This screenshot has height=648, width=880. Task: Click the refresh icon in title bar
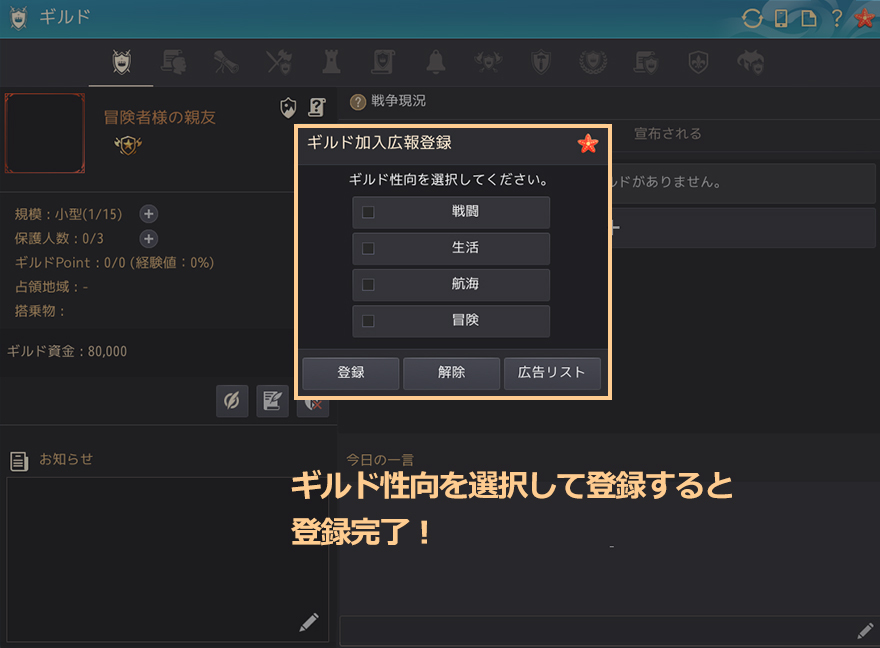tap(752, 18)
